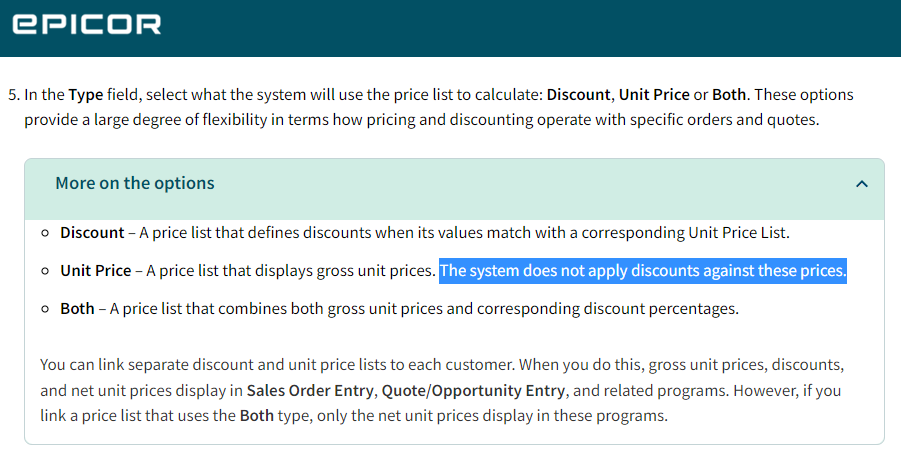Click the bullet circle beside the Unit Price option
901x461 pixels.
pyautogui.click(x=46, y=271)
